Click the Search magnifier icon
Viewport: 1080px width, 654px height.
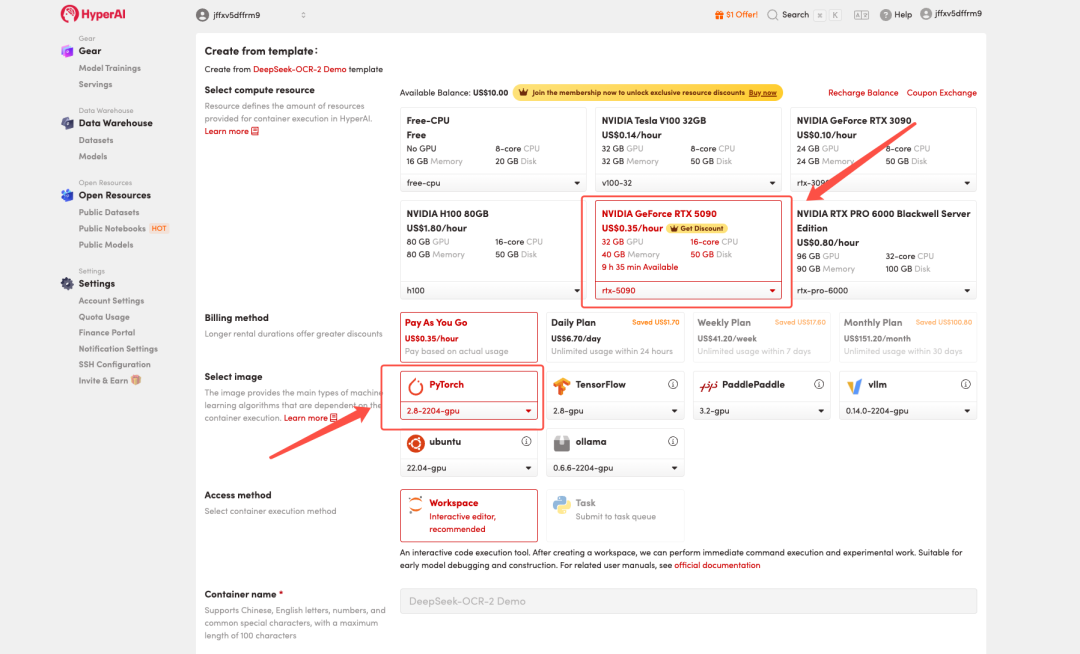772,15
